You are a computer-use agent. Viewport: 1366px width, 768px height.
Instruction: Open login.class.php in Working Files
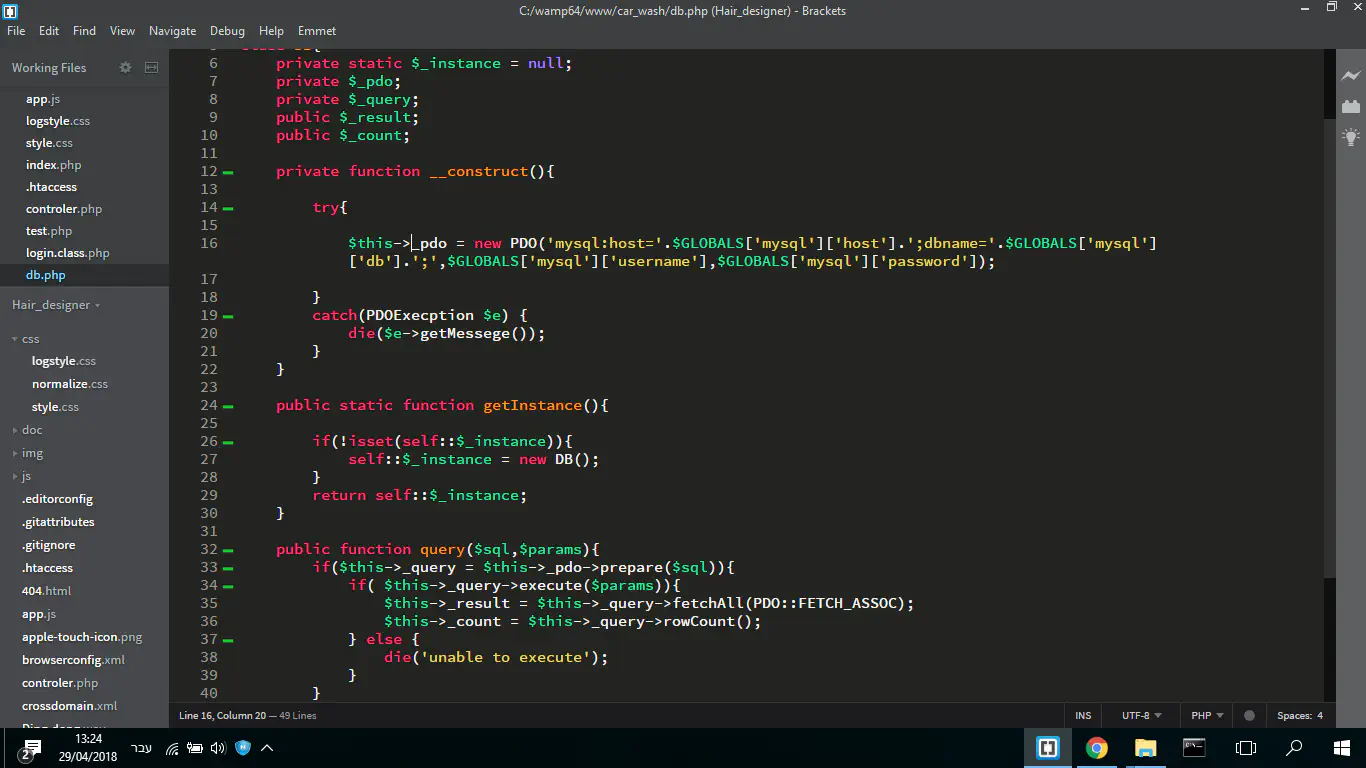pyautogui.click(x=67, y=253)
